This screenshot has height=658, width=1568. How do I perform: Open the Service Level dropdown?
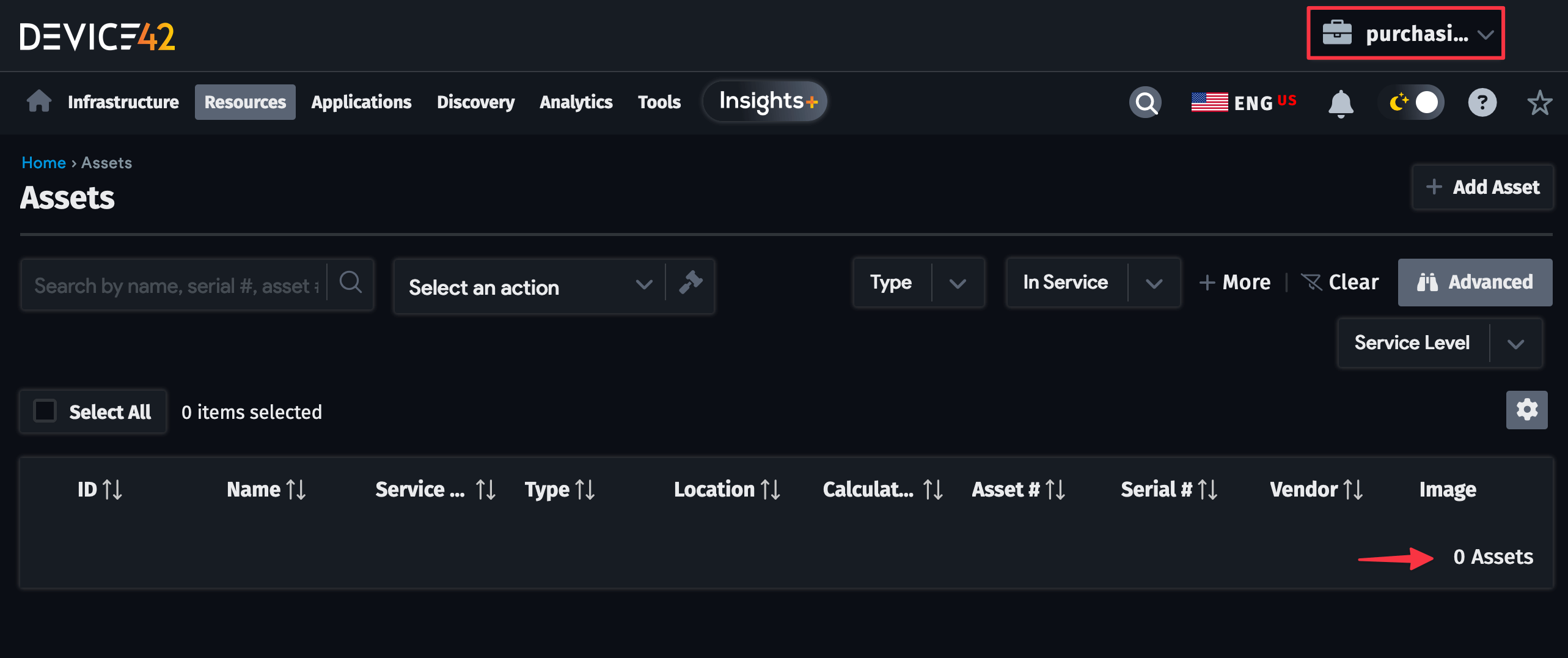click(1515, 343)
